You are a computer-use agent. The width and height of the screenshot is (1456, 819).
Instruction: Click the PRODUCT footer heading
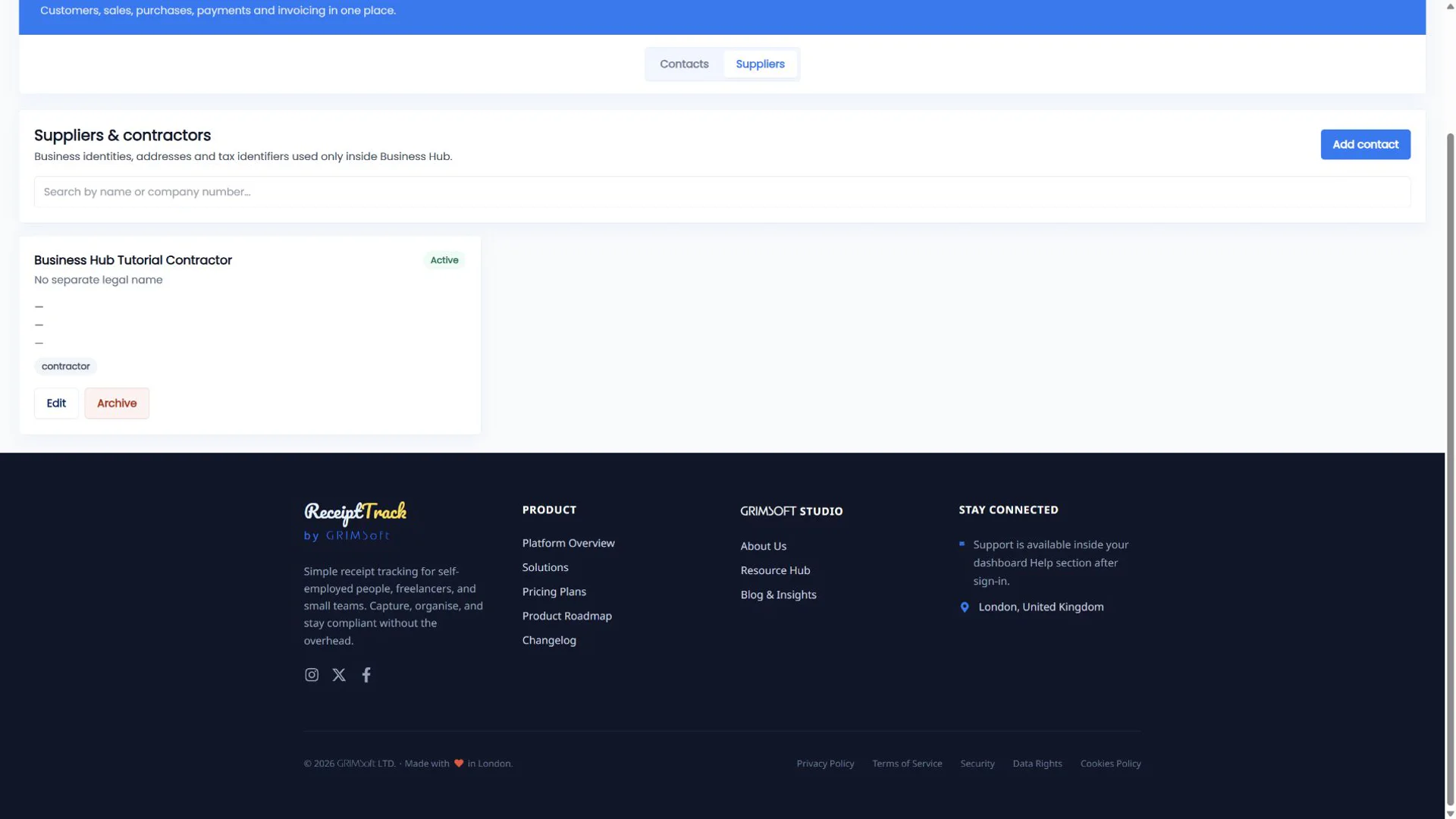[549, 510]
